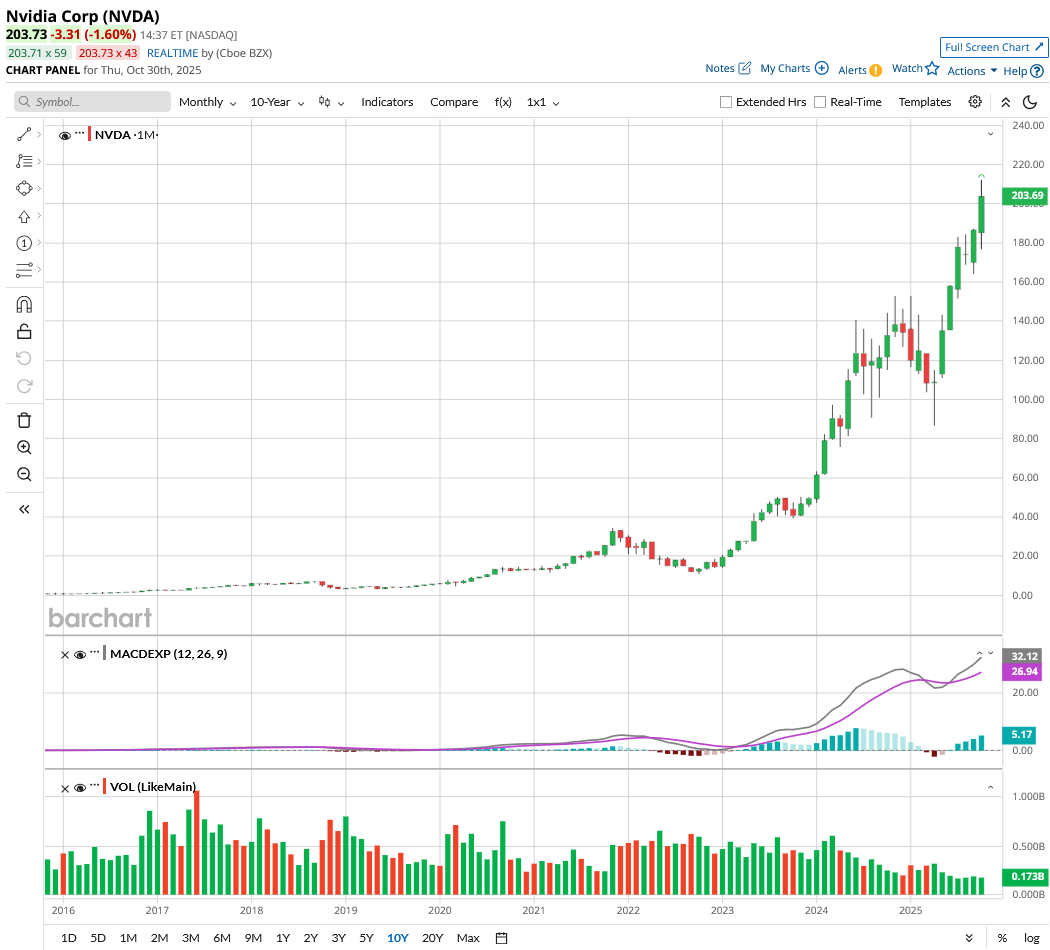Screen dimensions: 1050x950
Task: Toggle visibility eye for NVDA main series
Action: pyautogui.click(x=65, y=136)
